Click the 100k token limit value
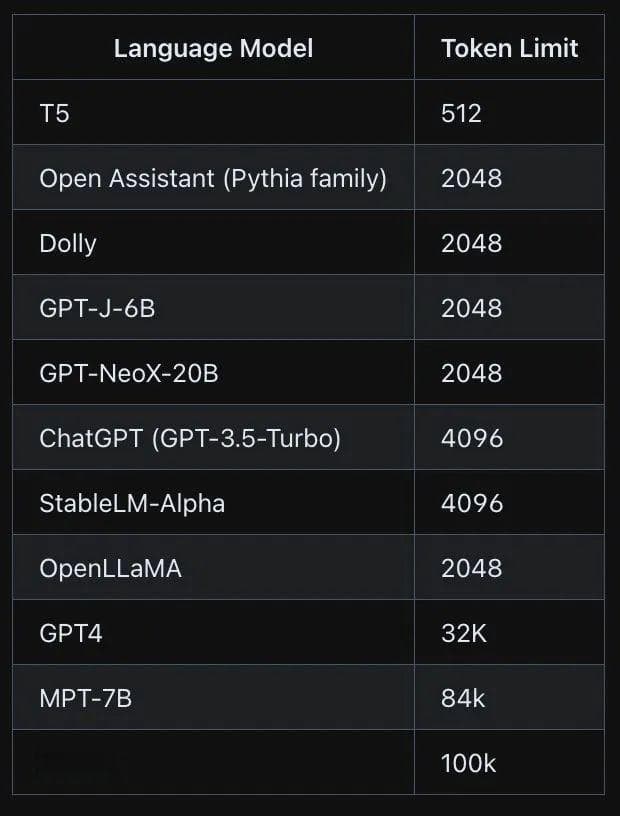The width and height of the screenshot is (620, 816). point(469,763)
